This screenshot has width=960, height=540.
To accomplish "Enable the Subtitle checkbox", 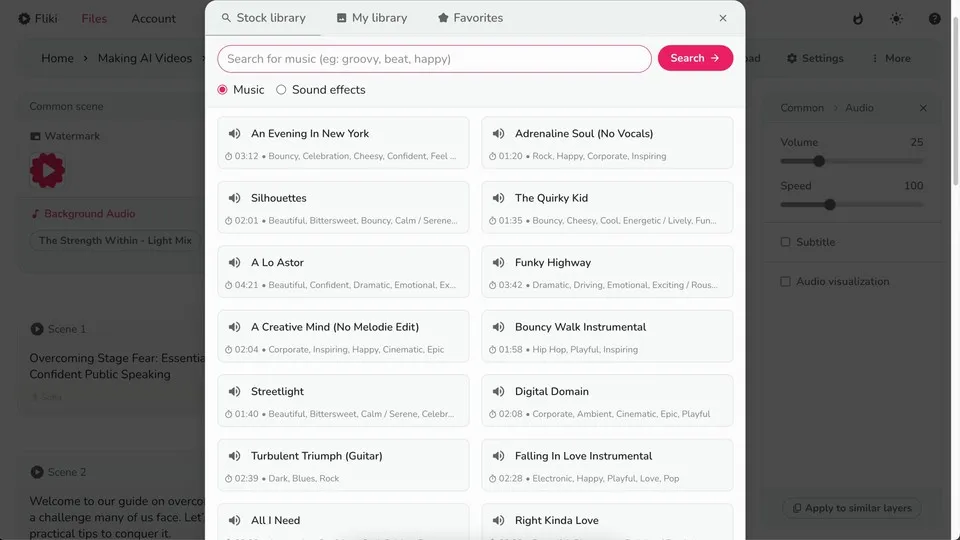I will (x=786, y=242).
